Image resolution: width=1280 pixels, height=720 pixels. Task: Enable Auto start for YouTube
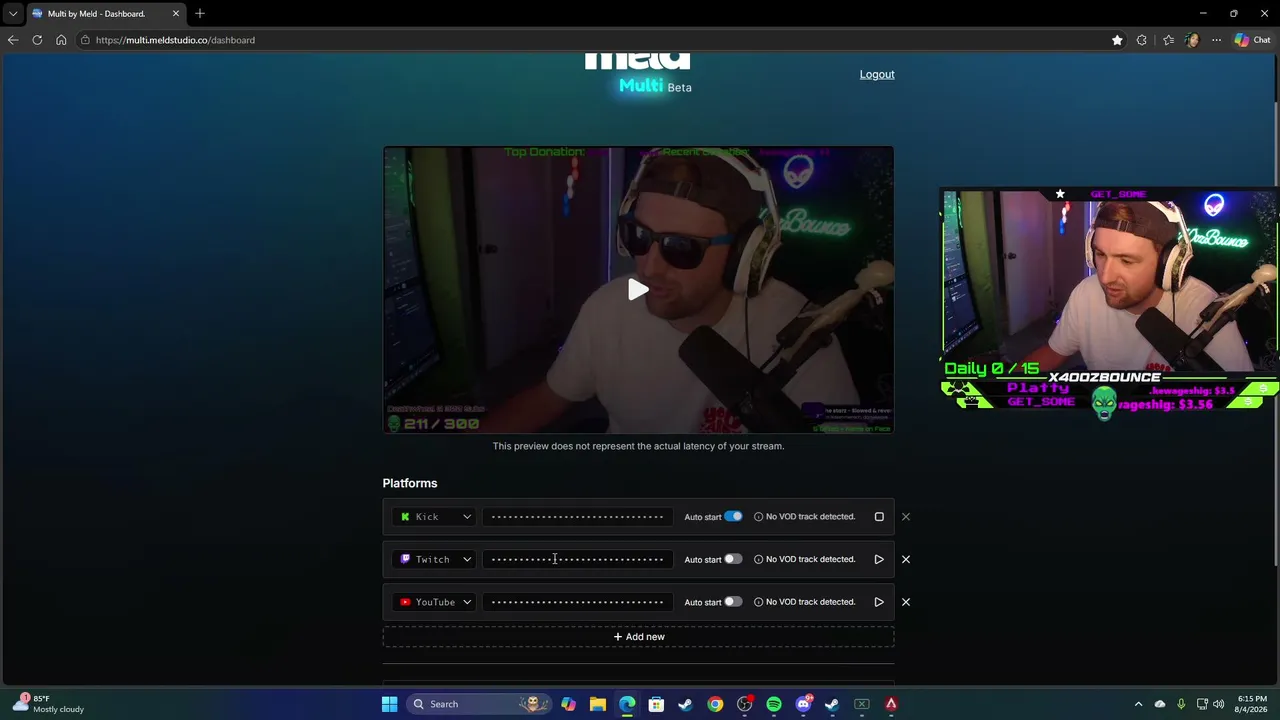733,602
